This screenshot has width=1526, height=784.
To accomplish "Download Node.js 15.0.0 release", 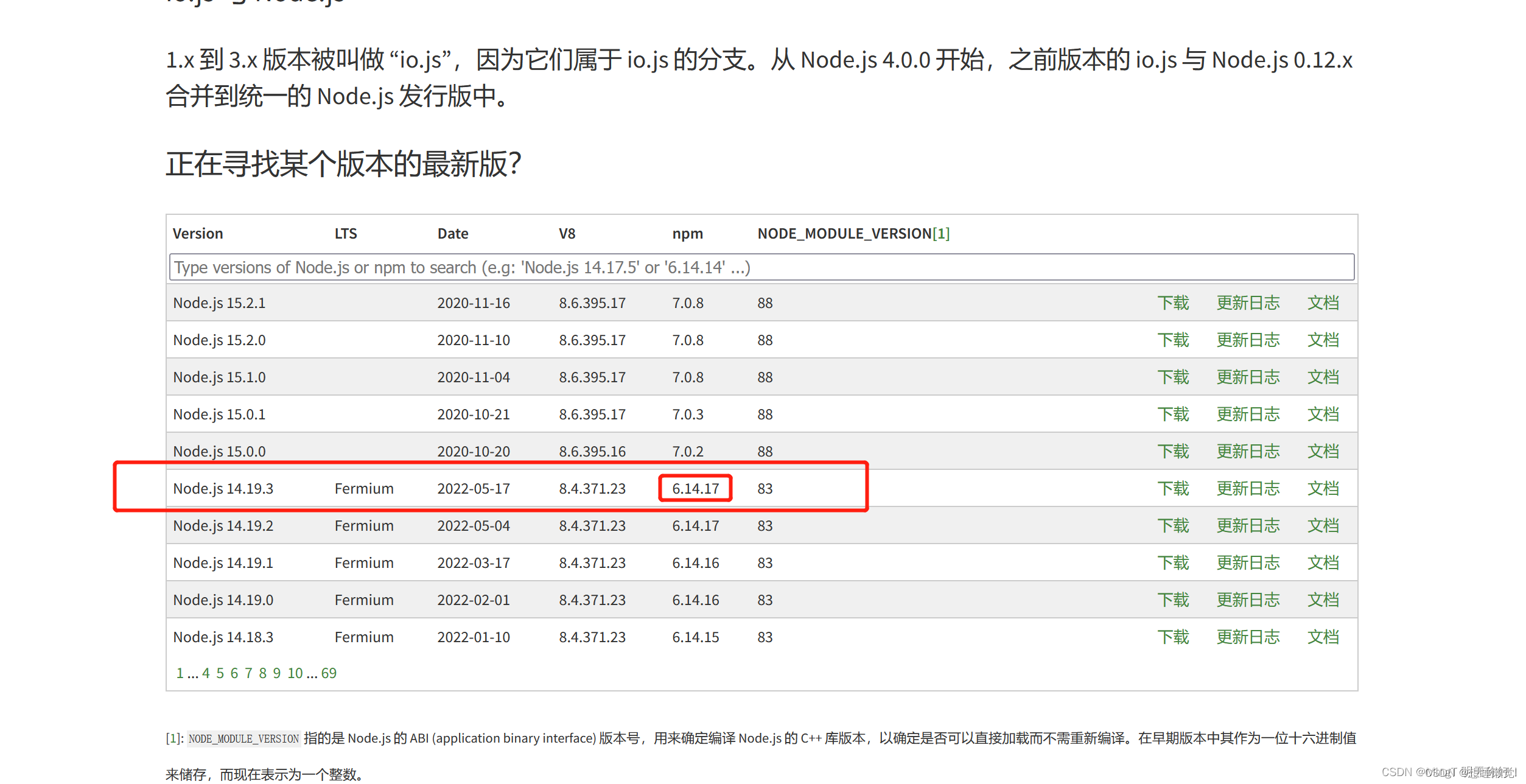I will pyautogui.click(x=1172, y=452).
